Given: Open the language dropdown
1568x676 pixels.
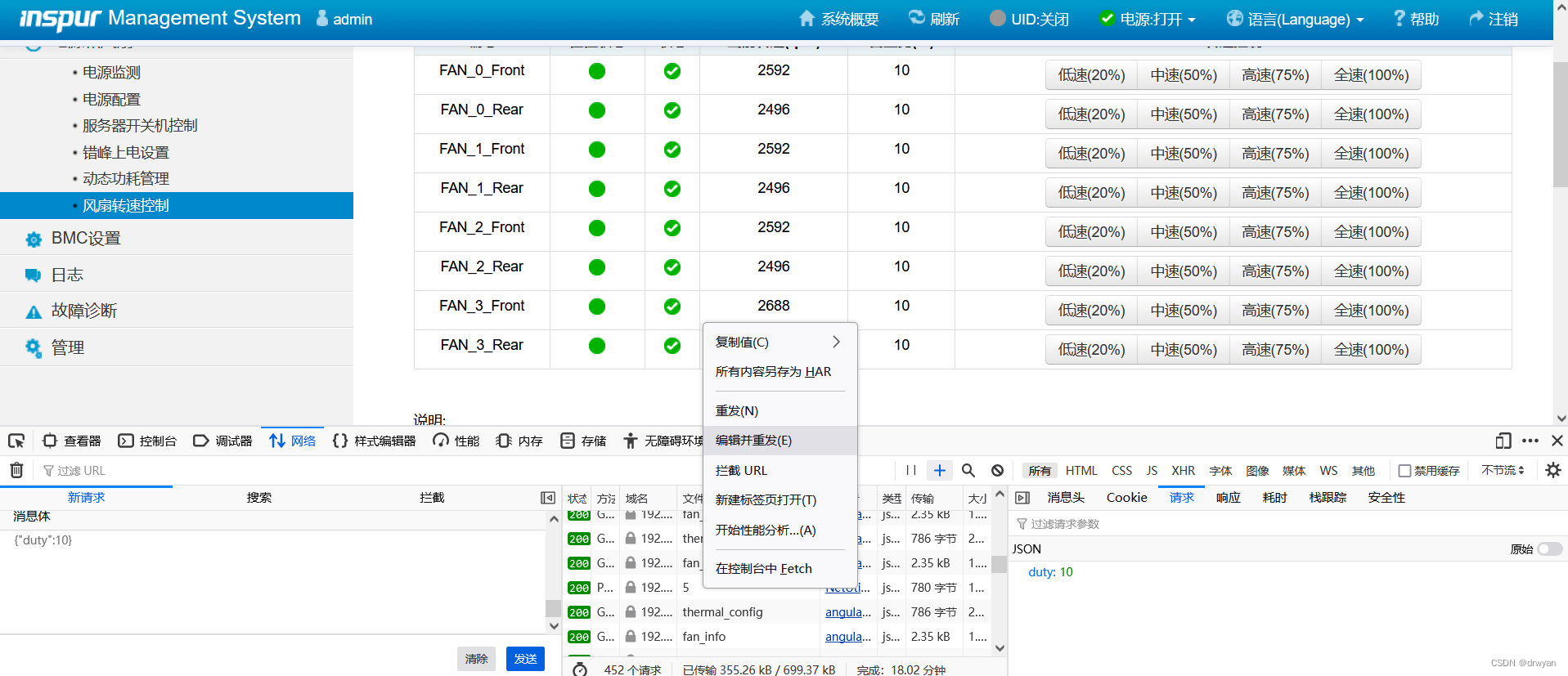Looking at the screenshot, I should (x=1296, y=19).
